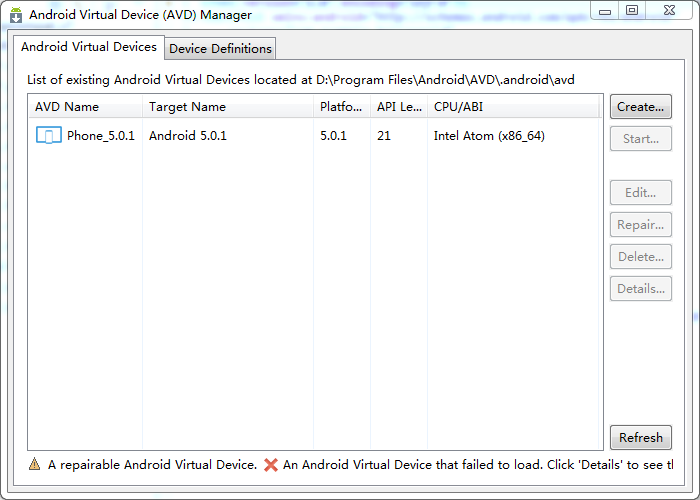The image size is (700, 500).
Task: Select the Phone_5.0.1 device icon
Action: (49, 135)
